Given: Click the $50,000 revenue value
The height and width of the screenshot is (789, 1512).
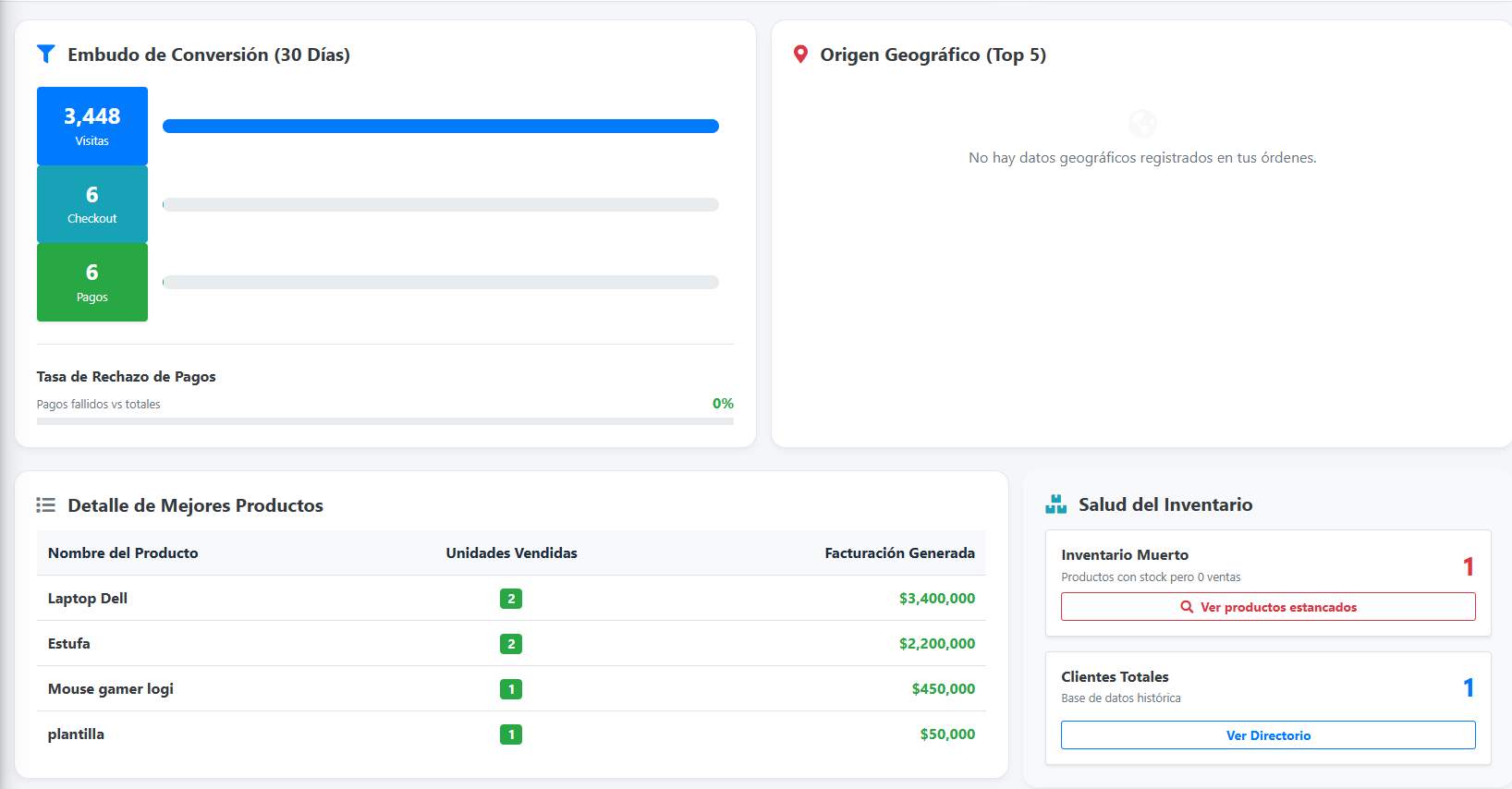Looking at the screenshot, I should pyautogui.click(x=947, y=734).
